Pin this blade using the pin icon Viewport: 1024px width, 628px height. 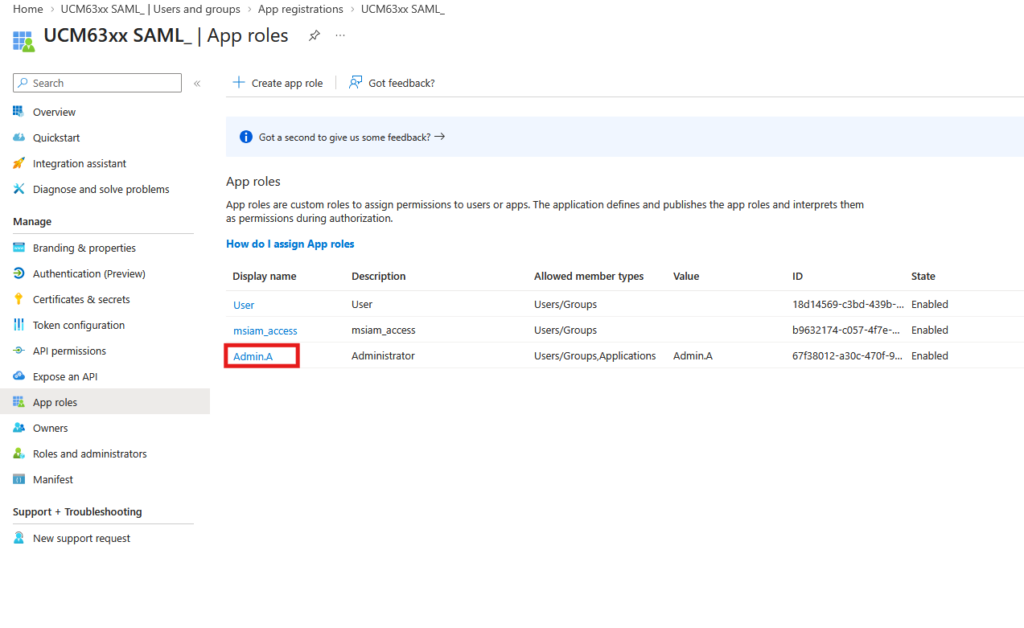coord(314,36)
